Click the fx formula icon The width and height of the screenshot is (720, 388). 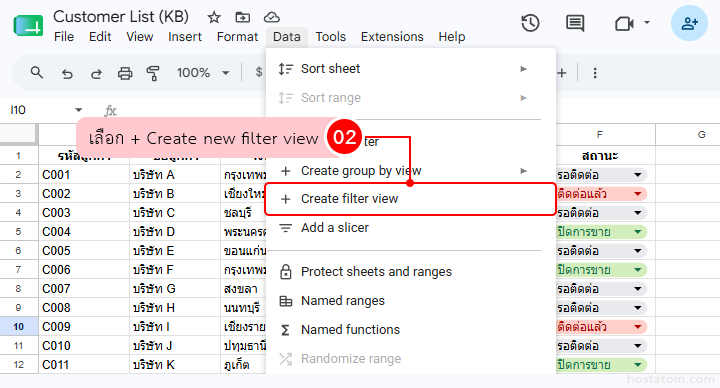pyautogui.click(x=110, y=110)
